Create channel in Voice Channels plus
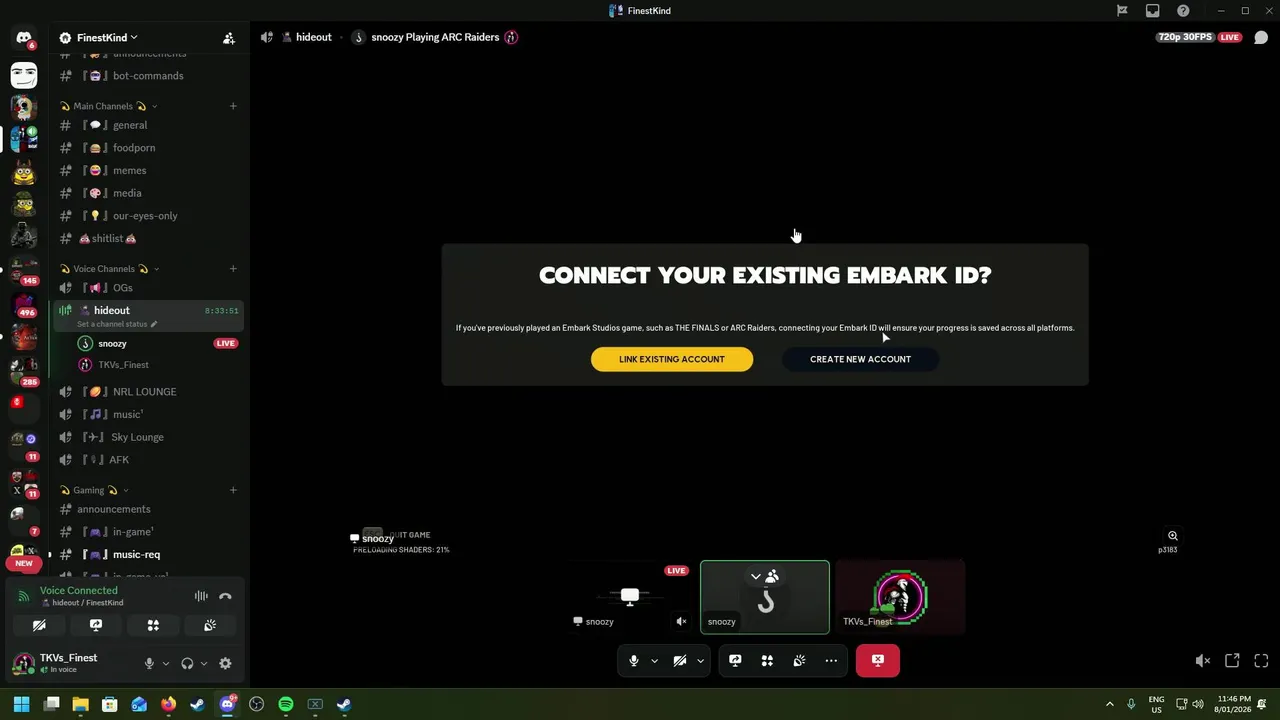 [x=233, y=269]
